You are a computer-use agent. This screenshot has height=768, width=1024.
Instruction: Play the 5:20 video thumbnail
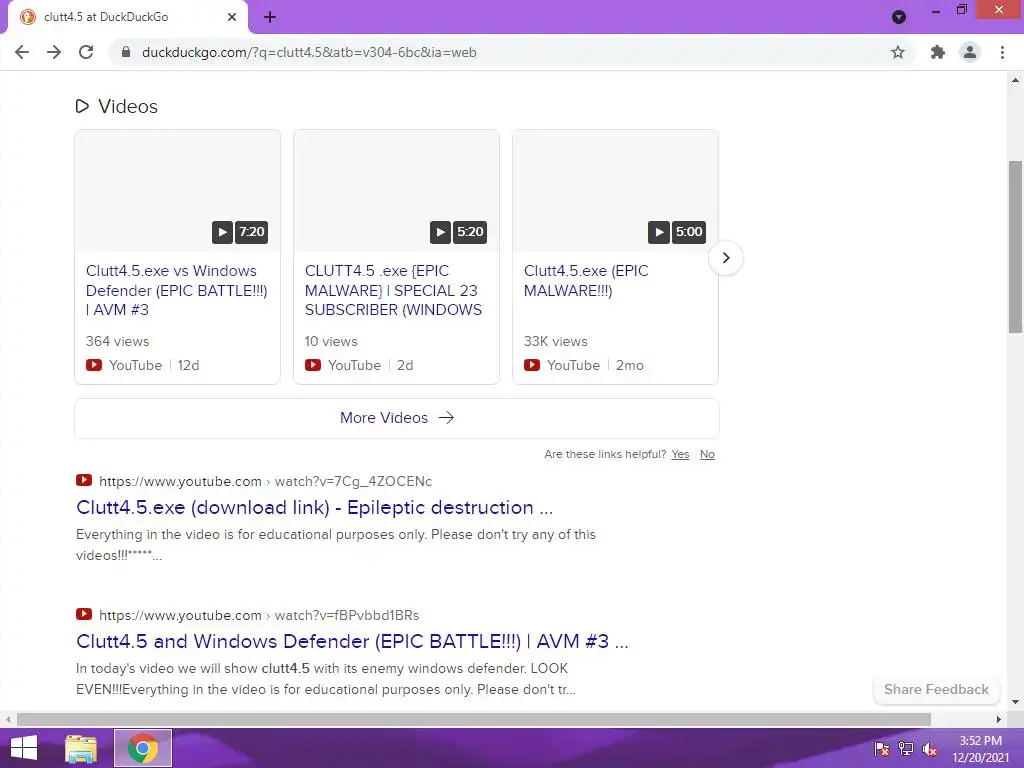tap(396, 191)
